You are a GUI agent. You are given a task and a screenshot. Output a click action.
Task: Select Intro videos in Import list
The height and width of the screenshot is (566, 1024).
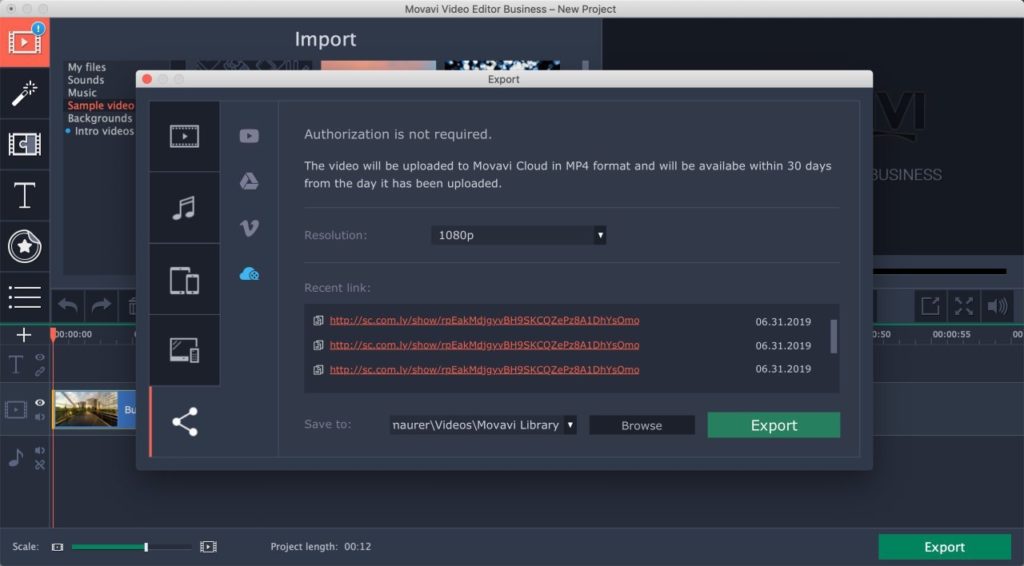click(104, 131)
